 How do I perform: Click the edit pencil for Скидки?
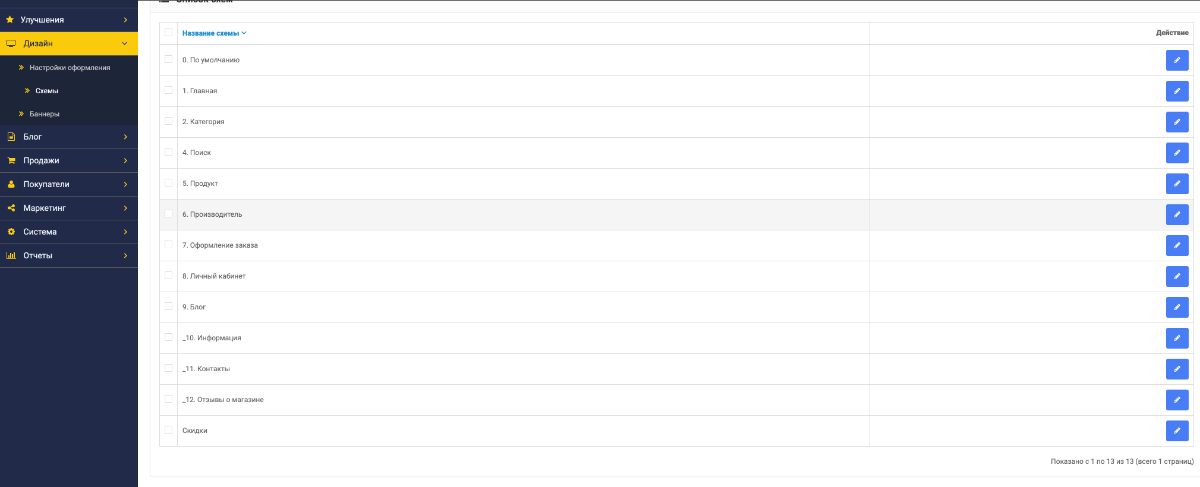1177,431
